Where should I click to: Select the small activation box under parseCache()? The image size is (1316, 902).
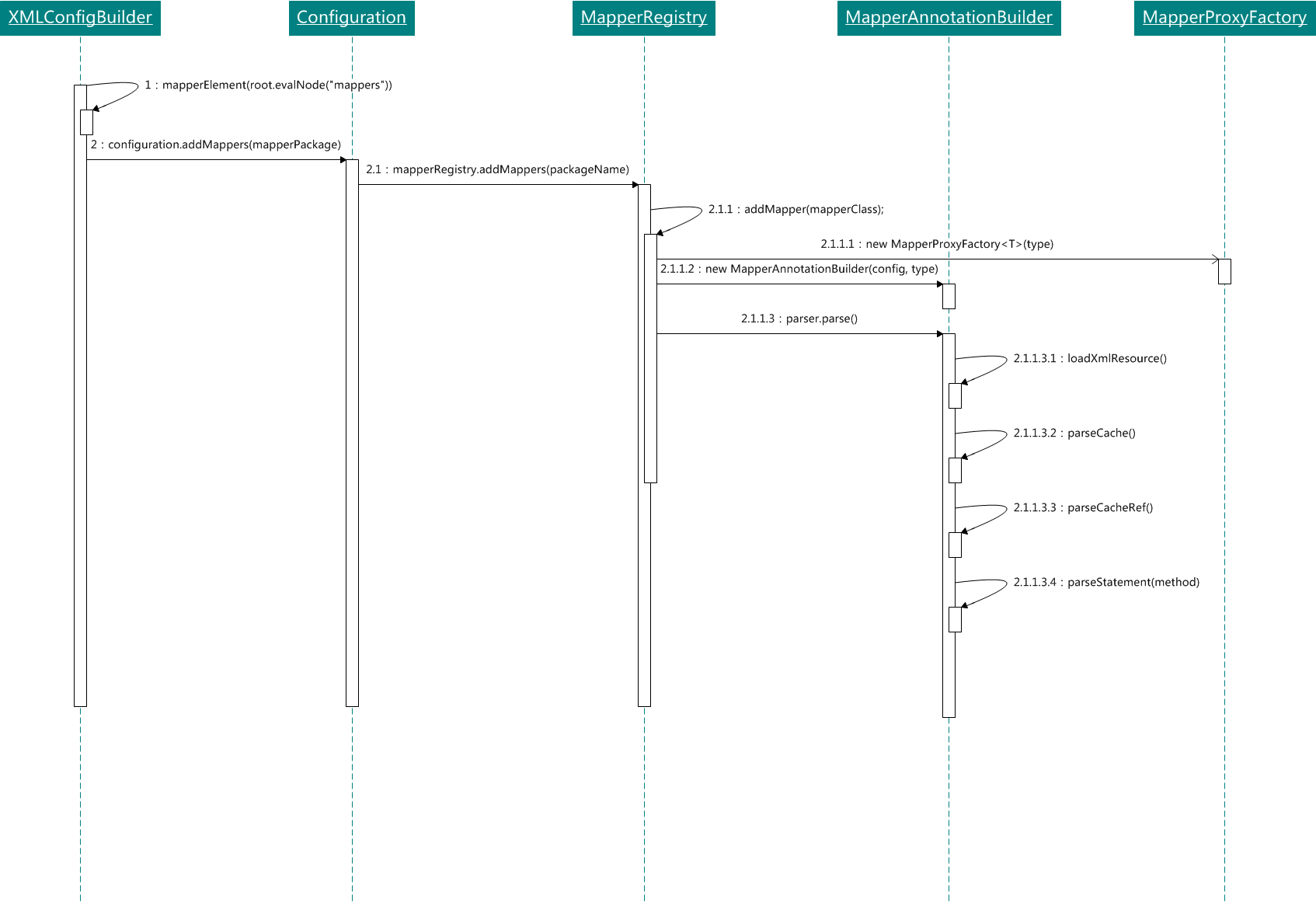(955, 471)
